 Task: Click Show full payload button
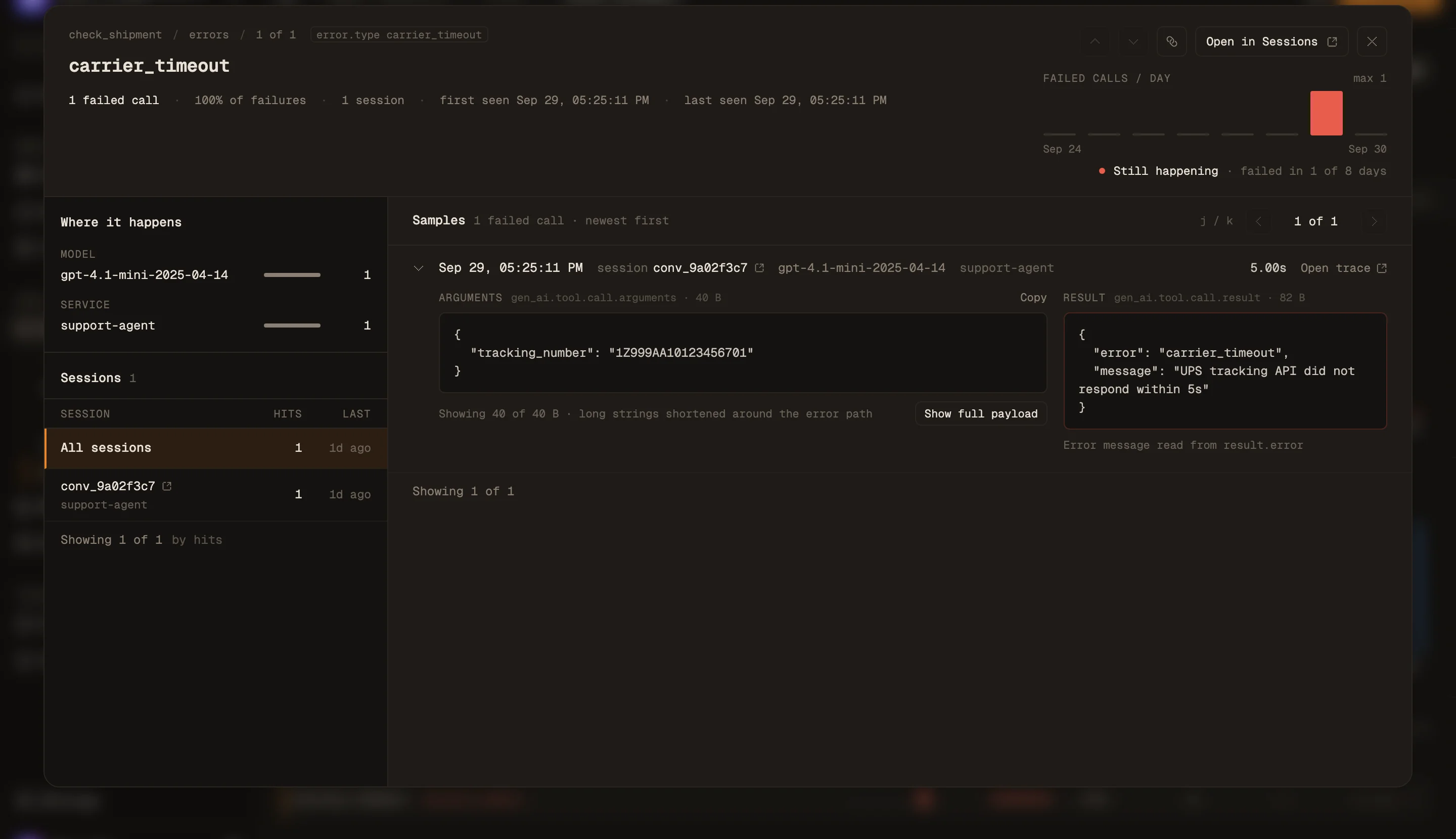(x=980, y=414)
